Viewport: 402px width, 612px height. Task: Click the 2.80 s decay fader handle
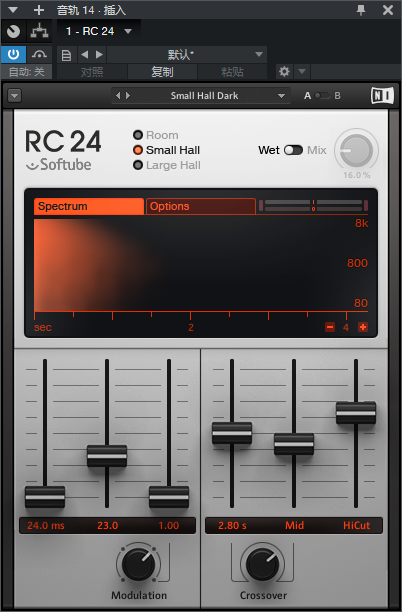click(x=232, y=433)
